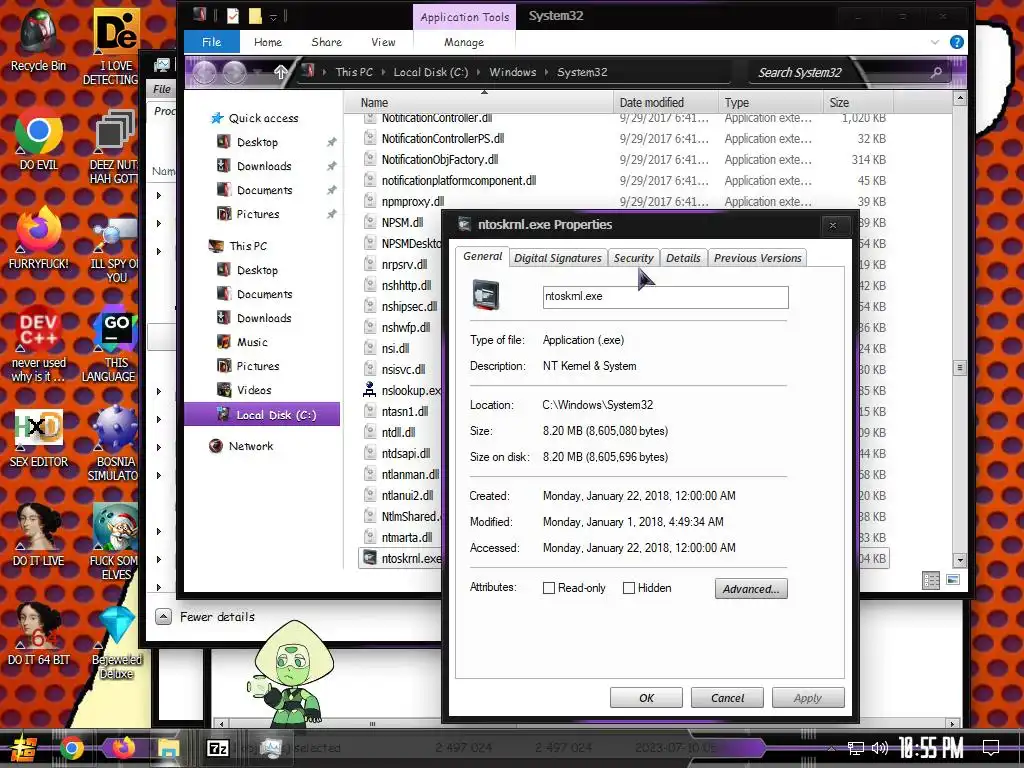Sort files by Name column header

479,103
